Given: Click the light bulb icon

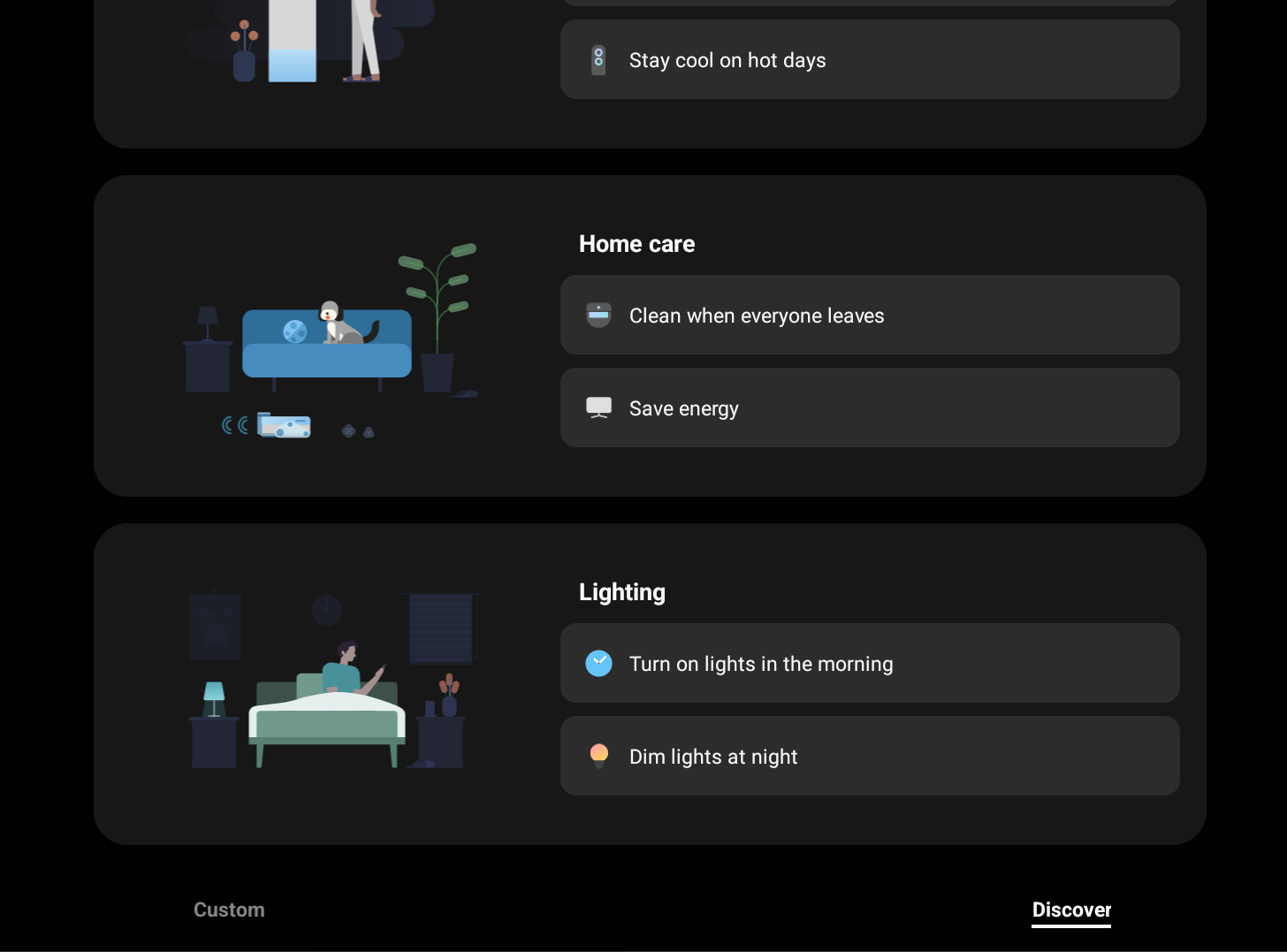Looking at the screenshot, I should 598,756.
